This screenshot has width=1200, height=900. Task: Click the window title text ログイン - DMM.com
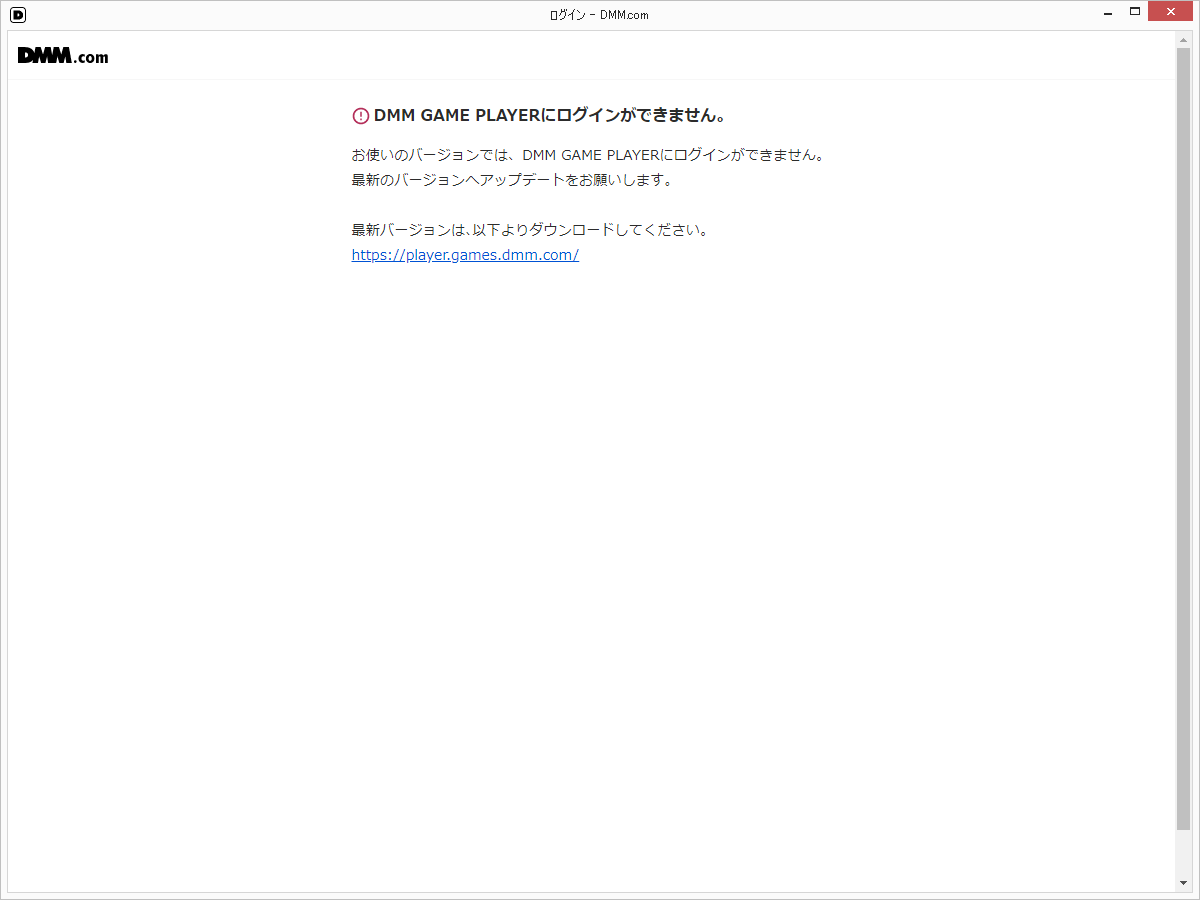599,15
